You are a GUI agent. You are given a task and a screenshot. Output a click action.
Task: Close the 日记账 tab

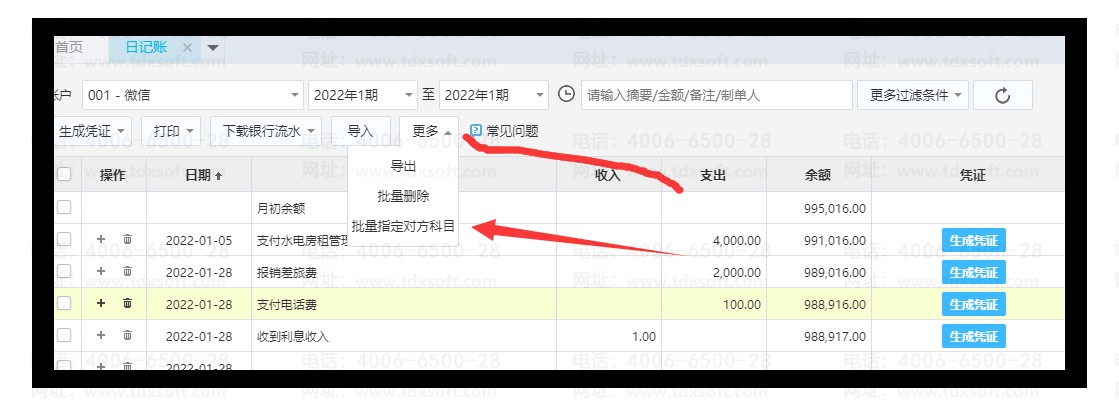coord(187,48)
